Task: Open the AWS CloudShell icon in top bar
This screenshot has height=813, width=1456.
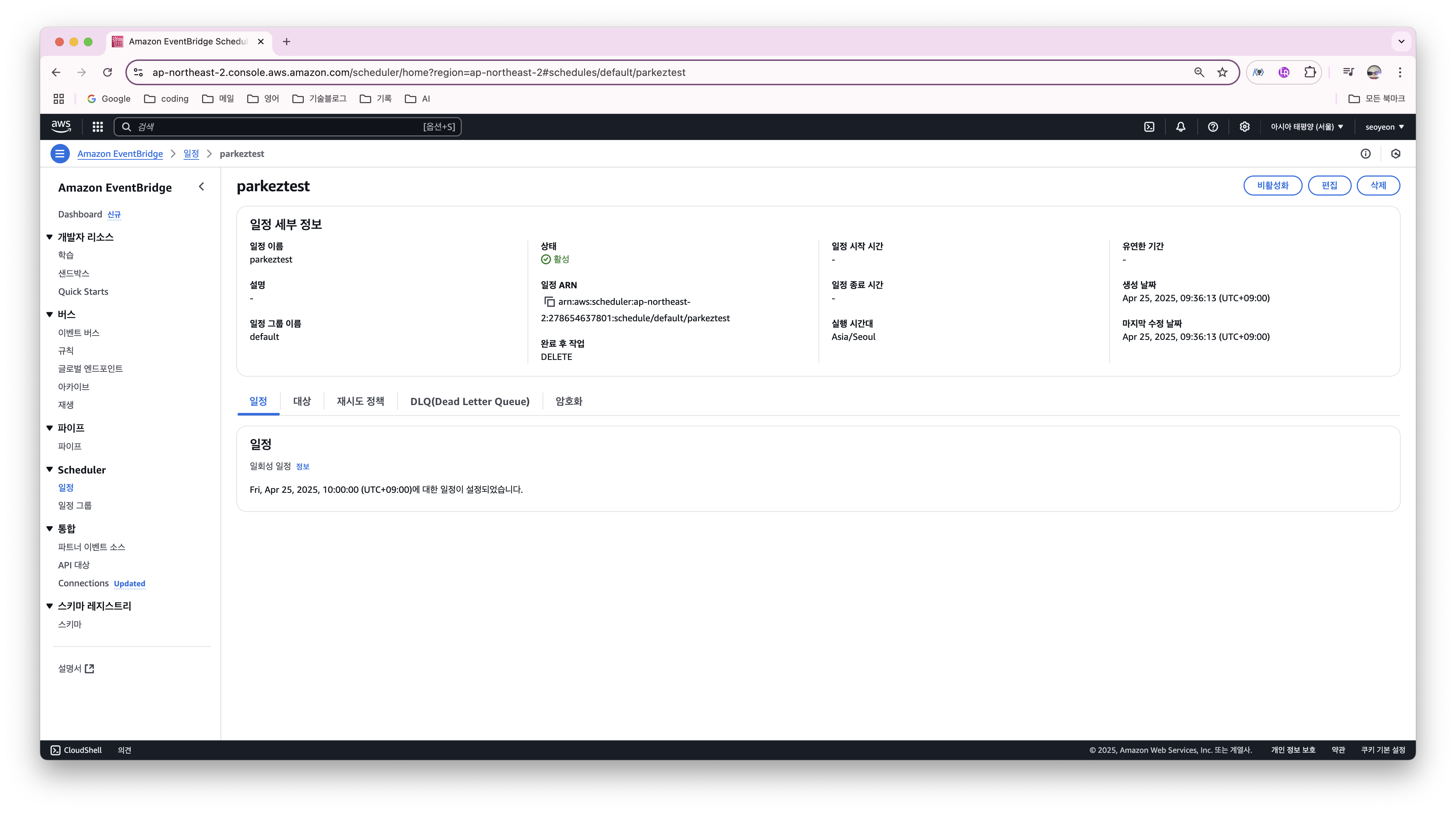Action: click(1149, 126)
